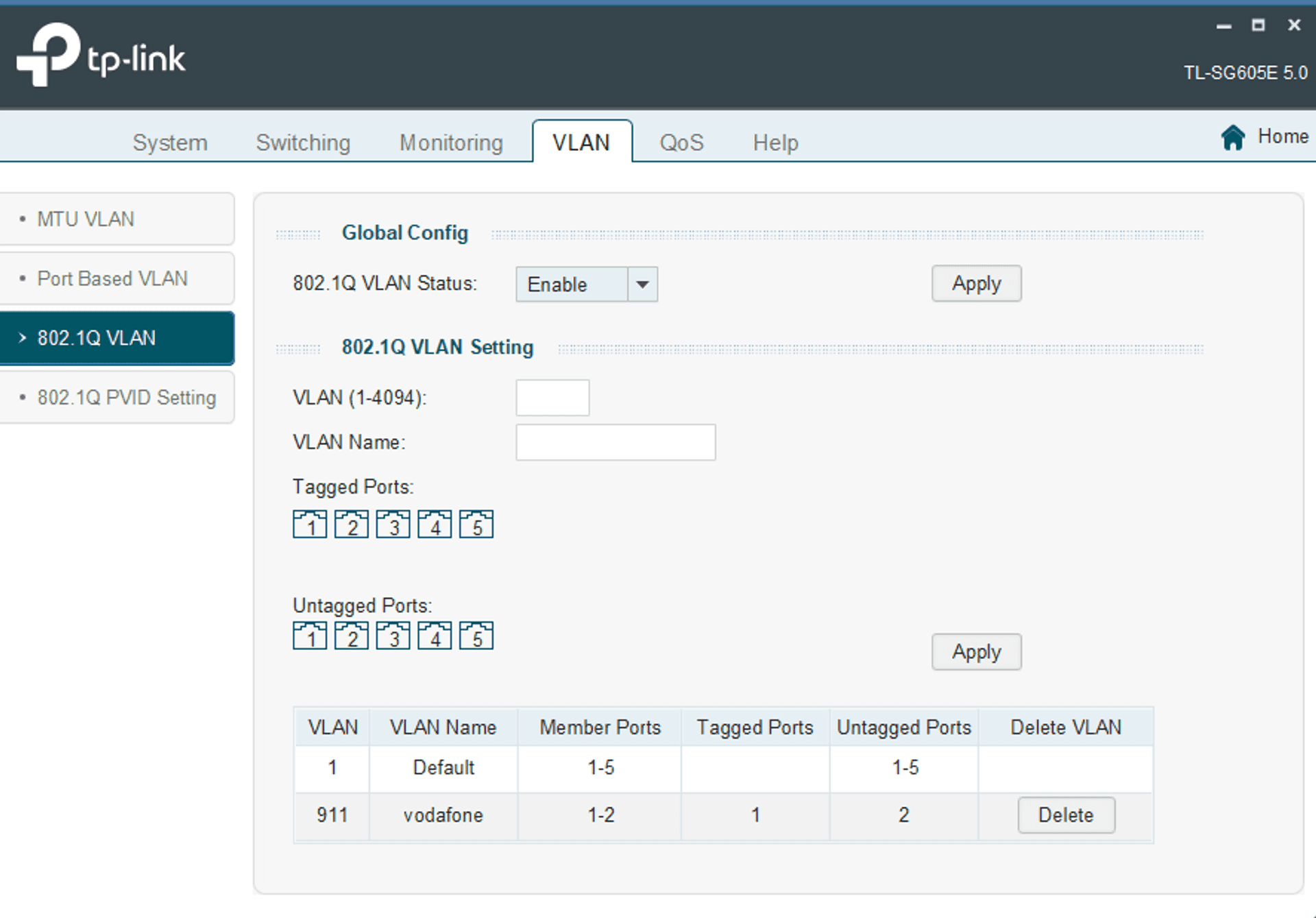Select untagged port 1 icon
1316x918 pixels.
pyautogui.click(x=310, y=636)
